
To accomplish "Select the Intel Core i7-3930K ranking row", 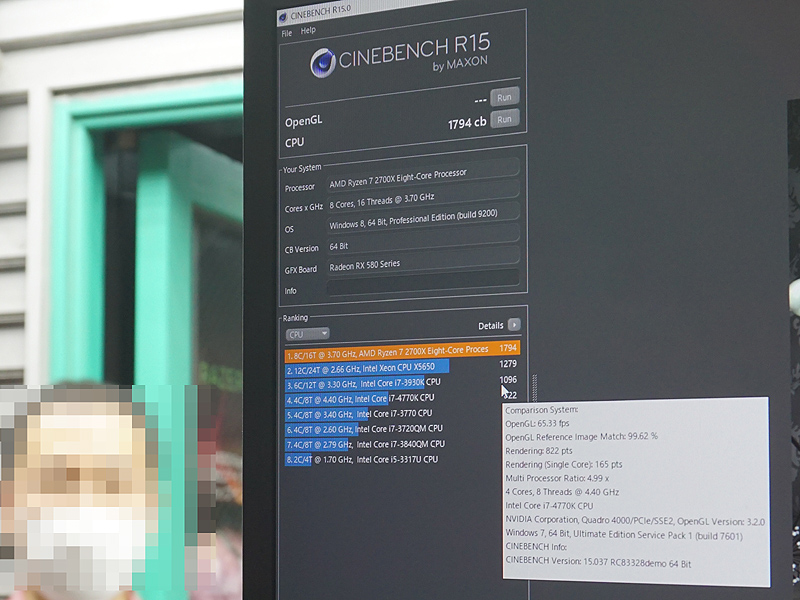I will coord(402,383).
